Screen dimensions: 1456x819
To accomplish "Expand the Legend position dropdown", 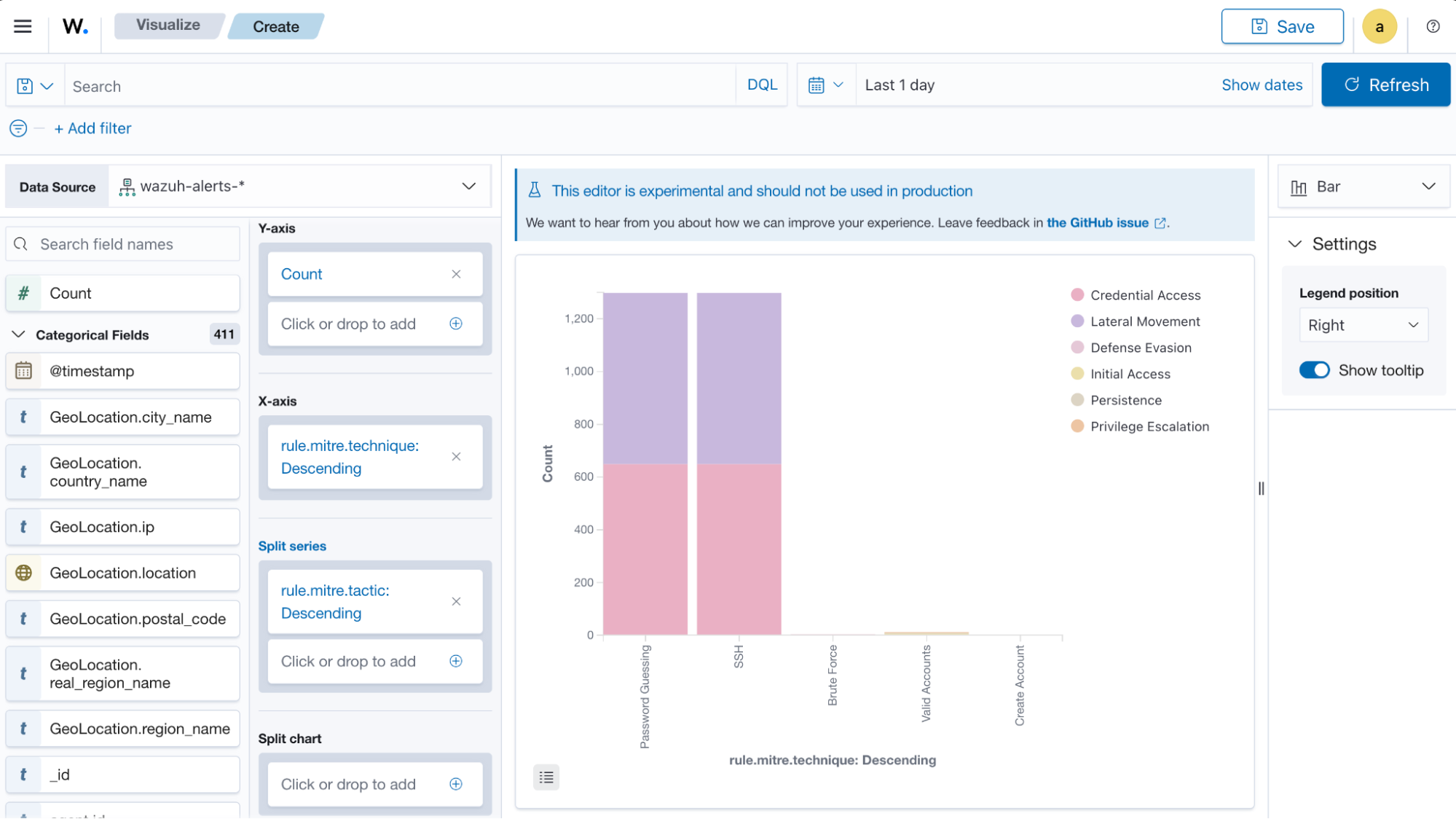I will [x=1363, y=325].
